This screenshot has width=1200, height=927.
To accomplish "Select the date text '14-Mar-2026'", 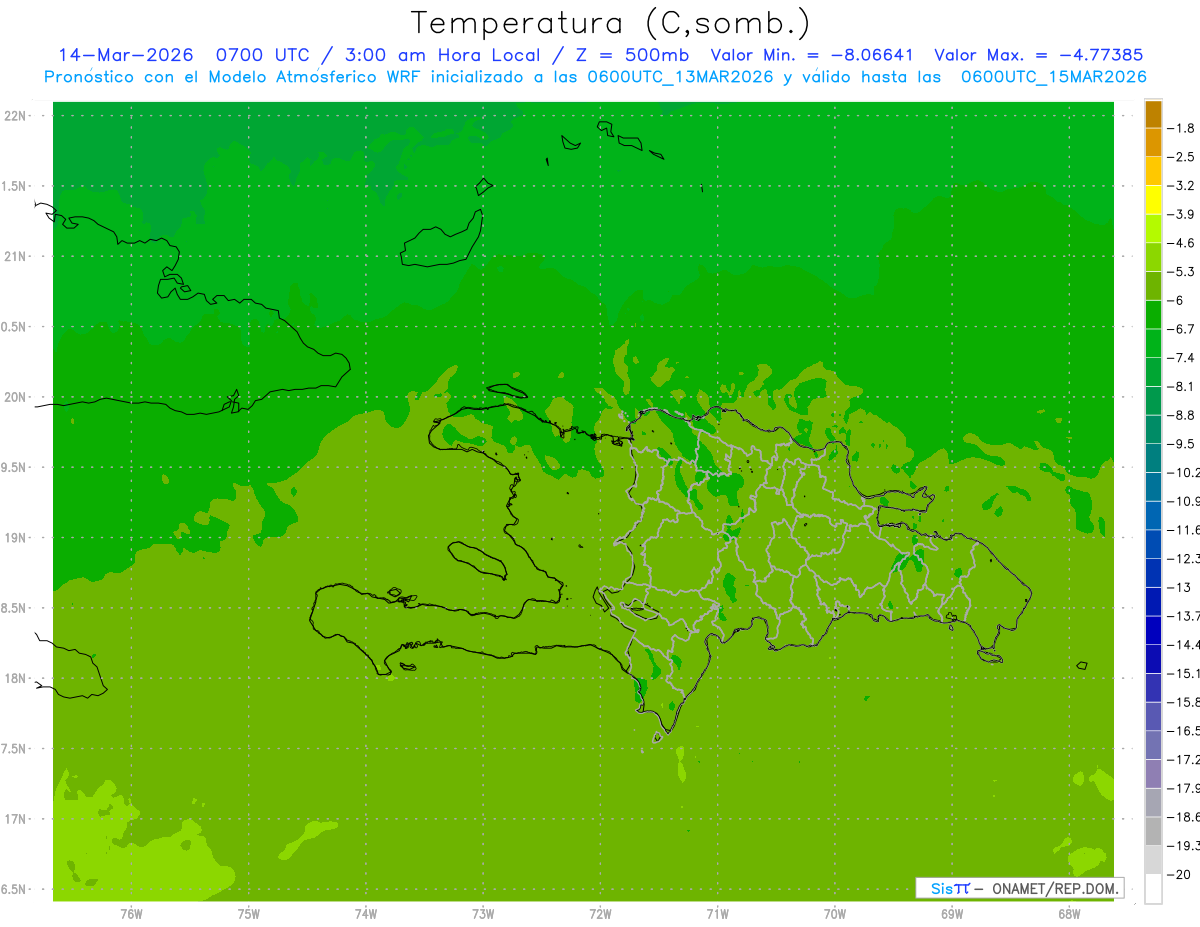I will (x=125, y=55).
